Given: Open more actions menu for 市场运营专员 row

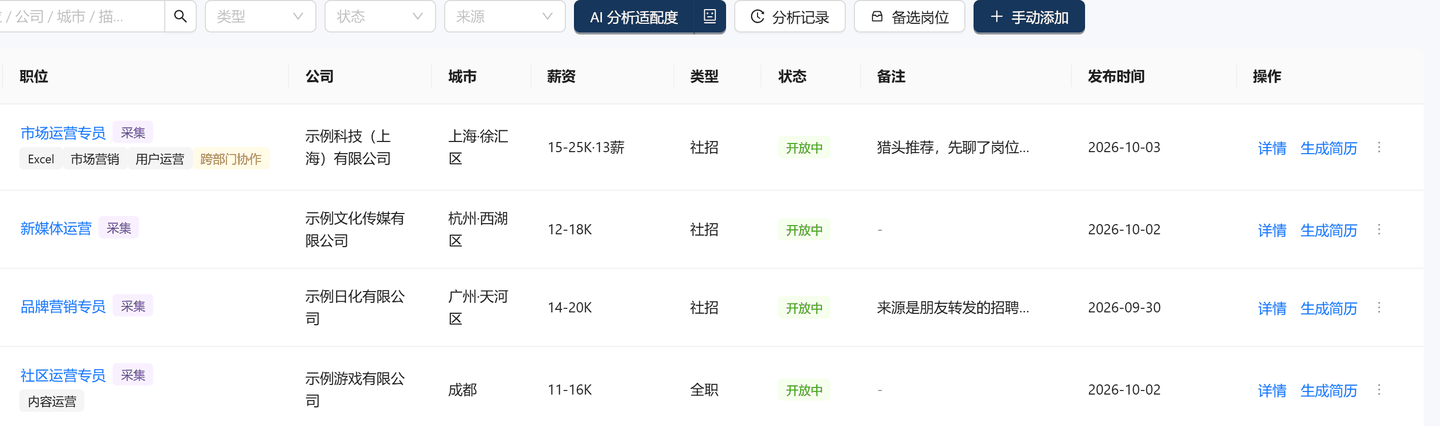Looking at the screenshot, I should point(1379,147).
